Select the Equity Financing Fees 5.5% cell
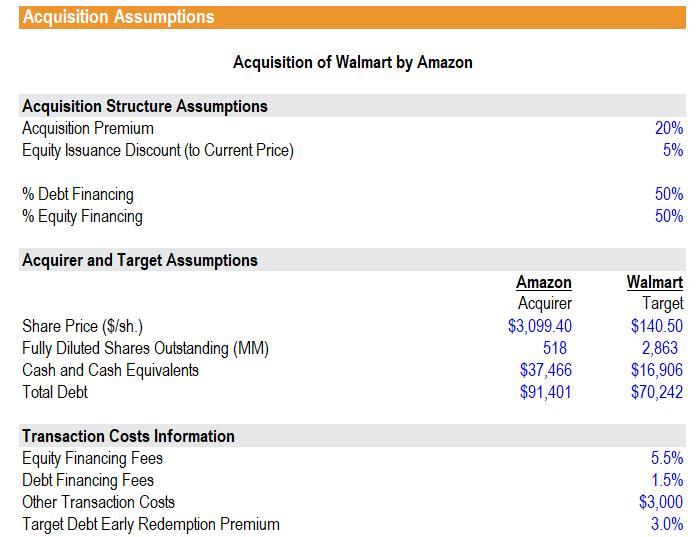The height and width of the screenshot is (537, 697). [x=667, y=458]
